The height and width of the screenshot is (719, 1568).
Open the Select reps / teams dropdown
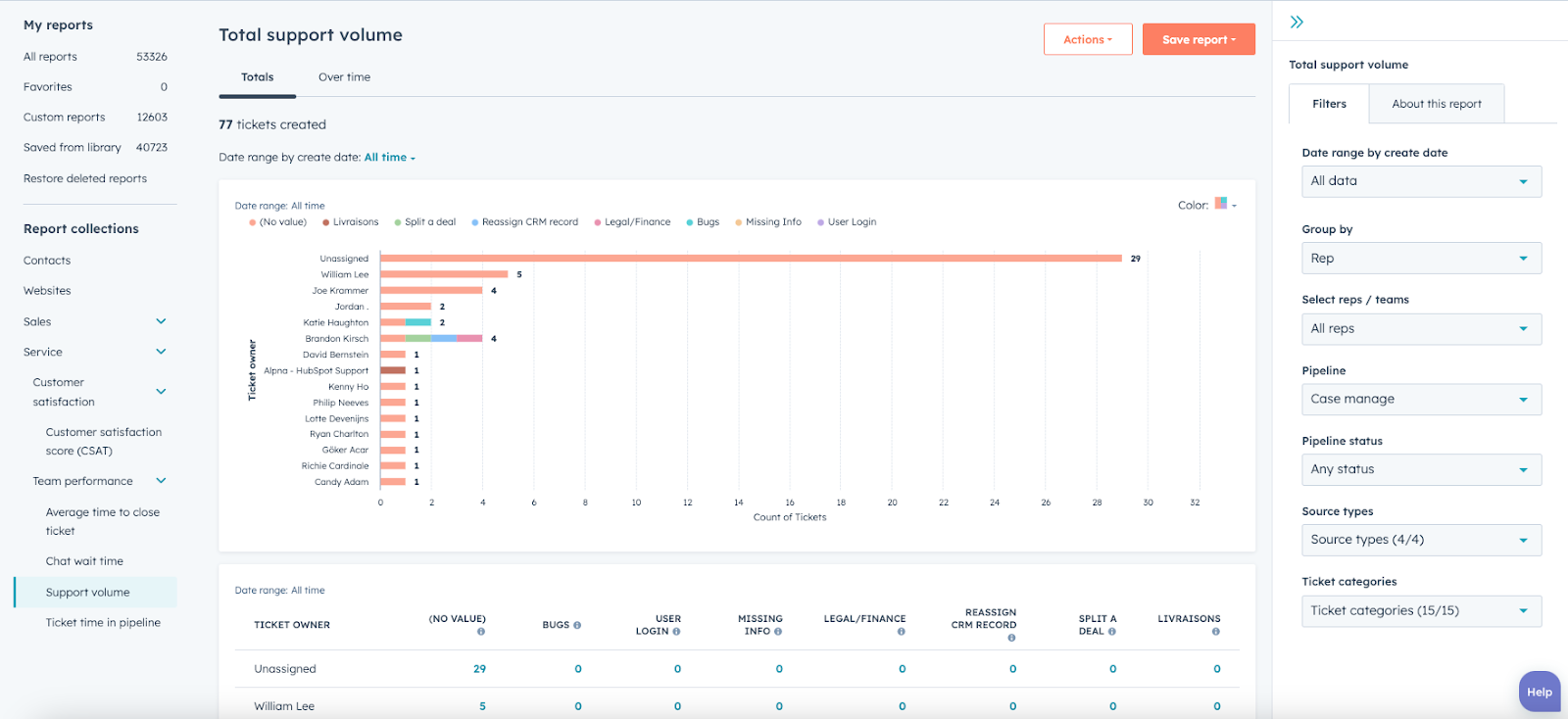point(1421,329)
